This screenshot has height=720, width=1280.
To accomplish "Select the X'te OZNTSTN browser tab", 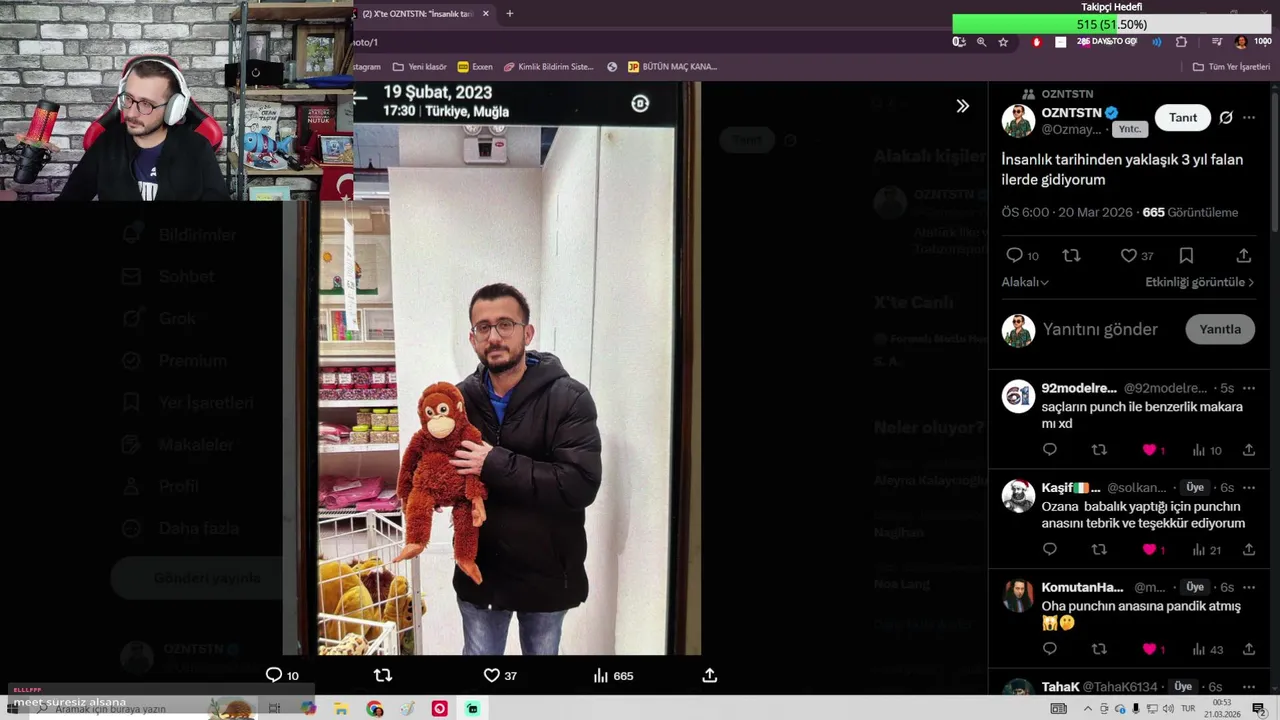I will (x=417, y=14).
